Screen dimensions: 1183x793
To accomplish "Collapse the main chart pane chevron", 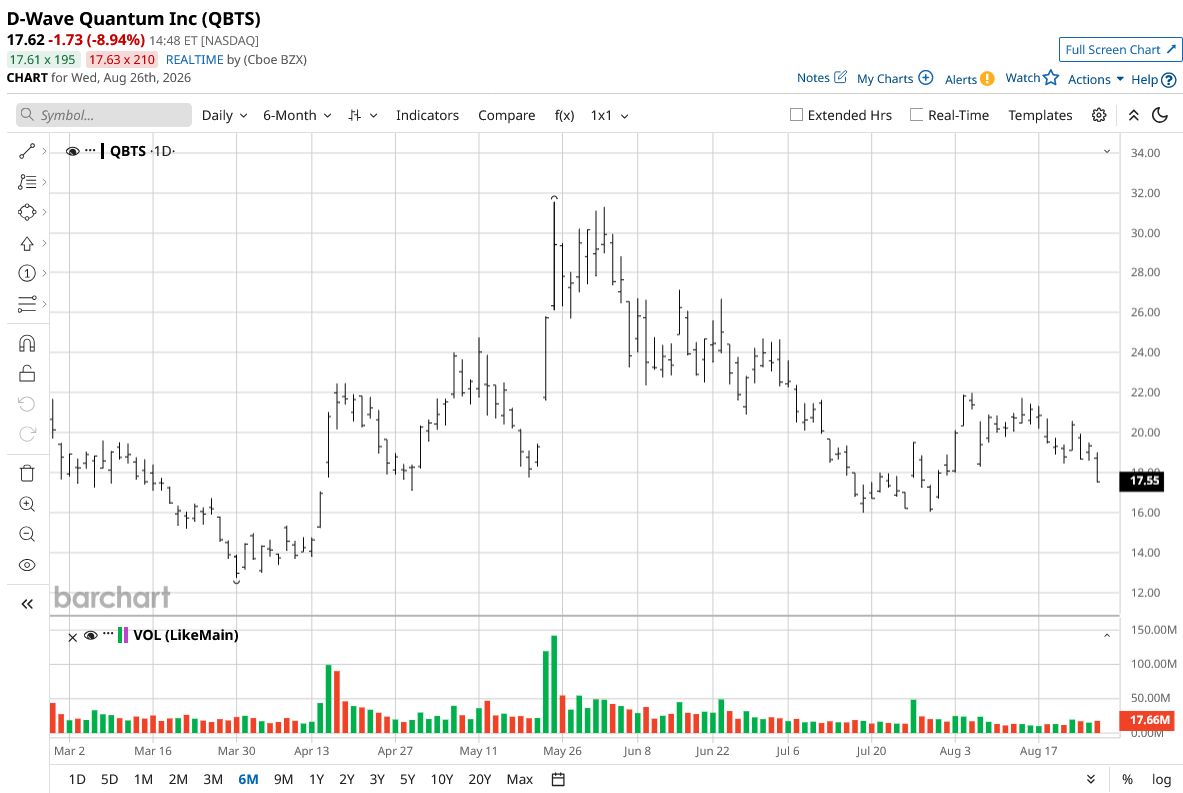I will (x=1107, y=152).
